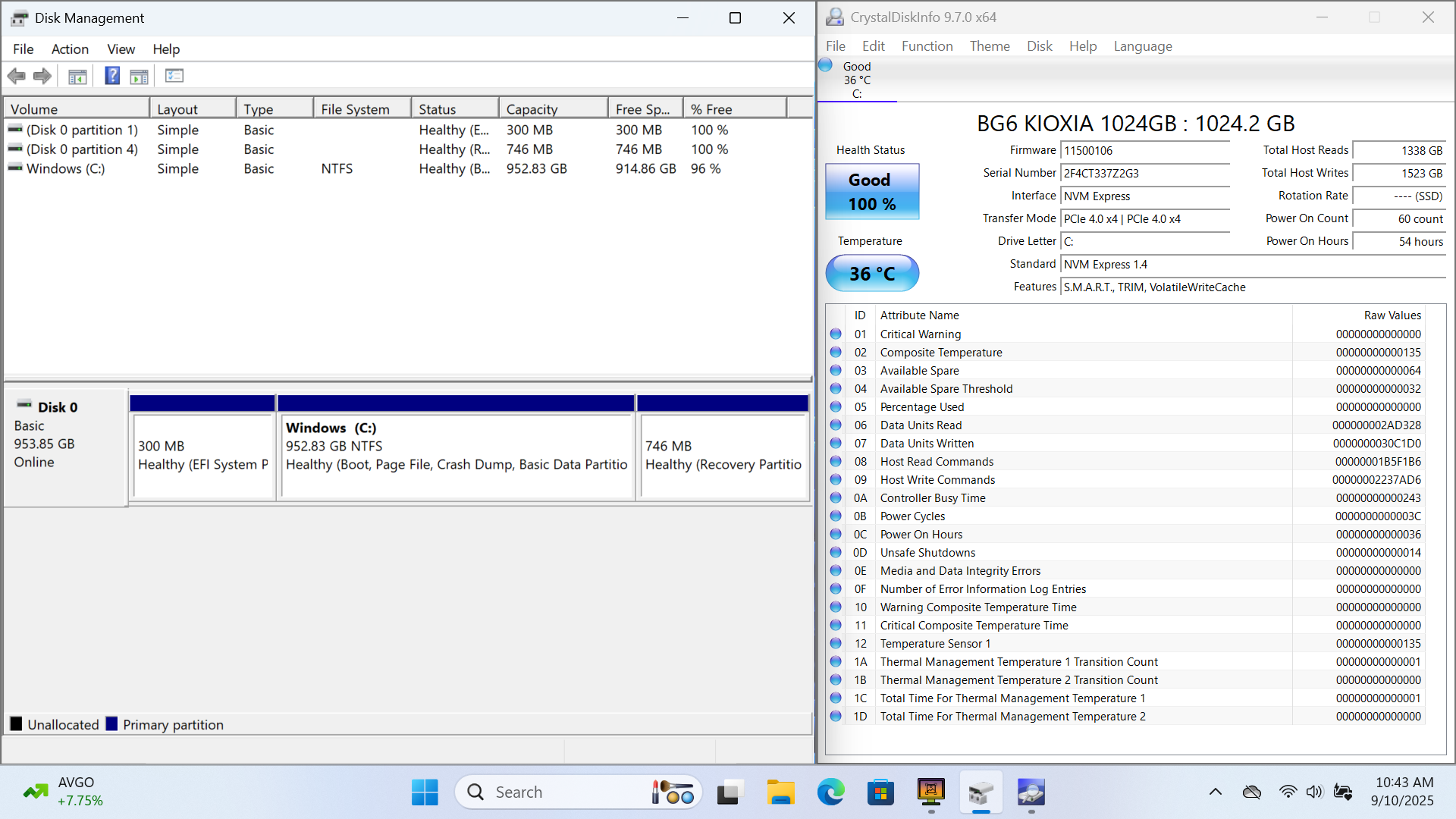Open the Disk menu in CrystalDiskInfo
1456x819 pixels.
point(1039,46)
